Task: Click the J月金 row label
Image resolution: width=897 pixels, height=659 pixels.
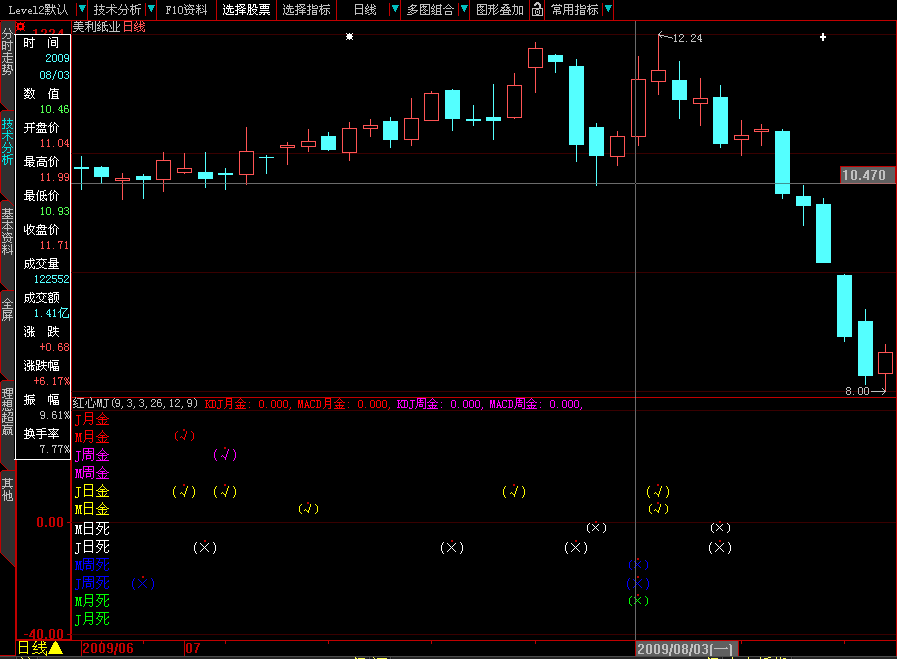Action: point(92,419)
